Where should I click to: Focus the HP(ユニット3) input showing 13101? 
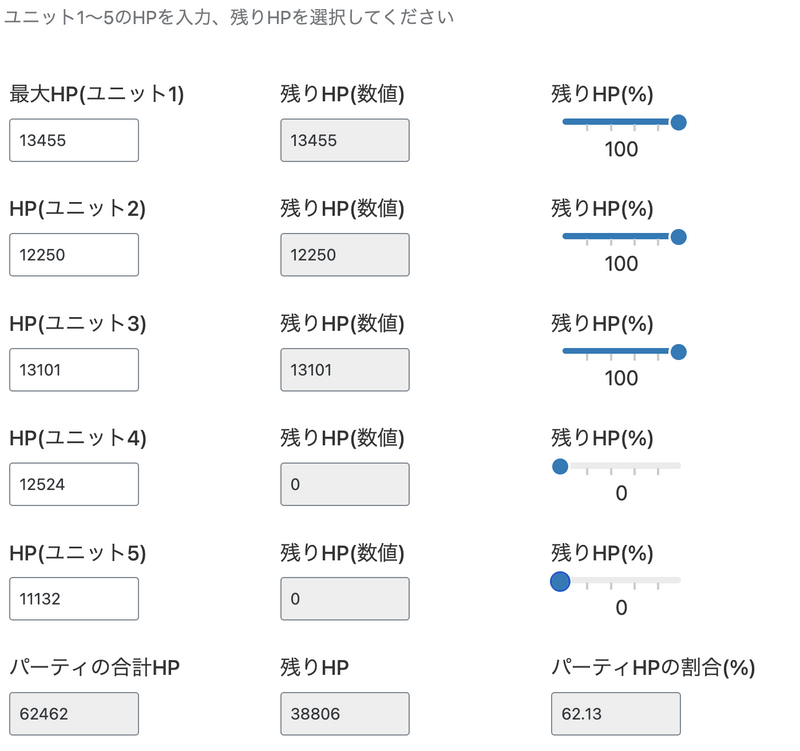(74, 370)
